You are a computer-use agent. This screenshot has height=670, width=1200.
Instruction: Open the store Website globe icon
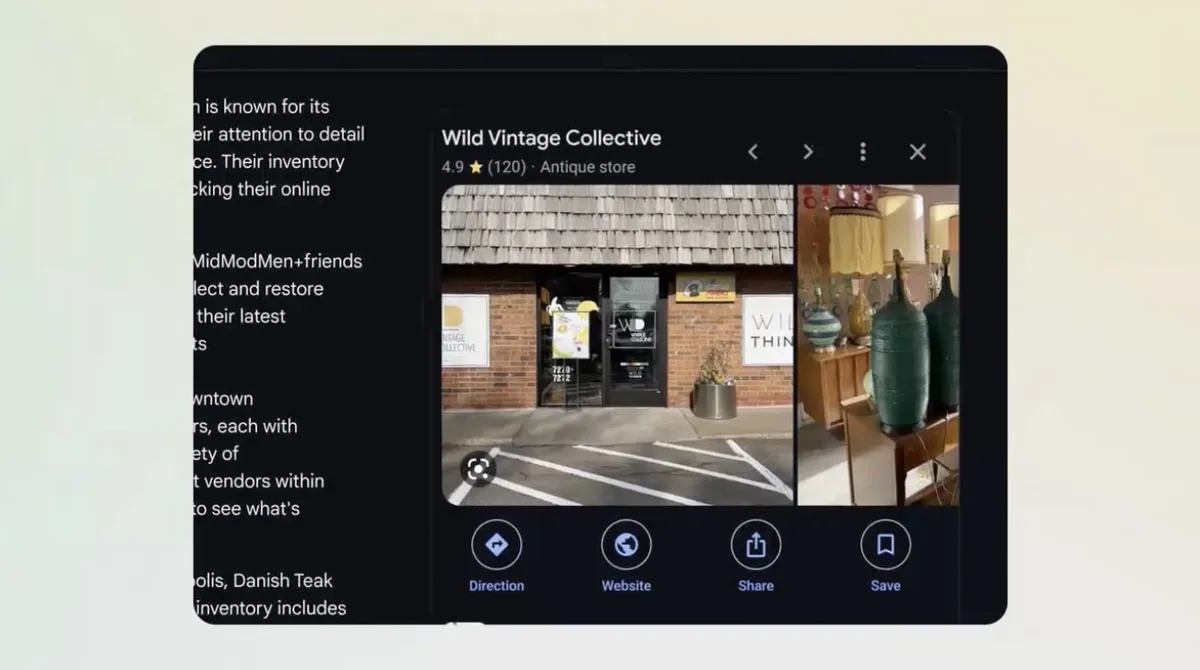(x=626, y=545)
